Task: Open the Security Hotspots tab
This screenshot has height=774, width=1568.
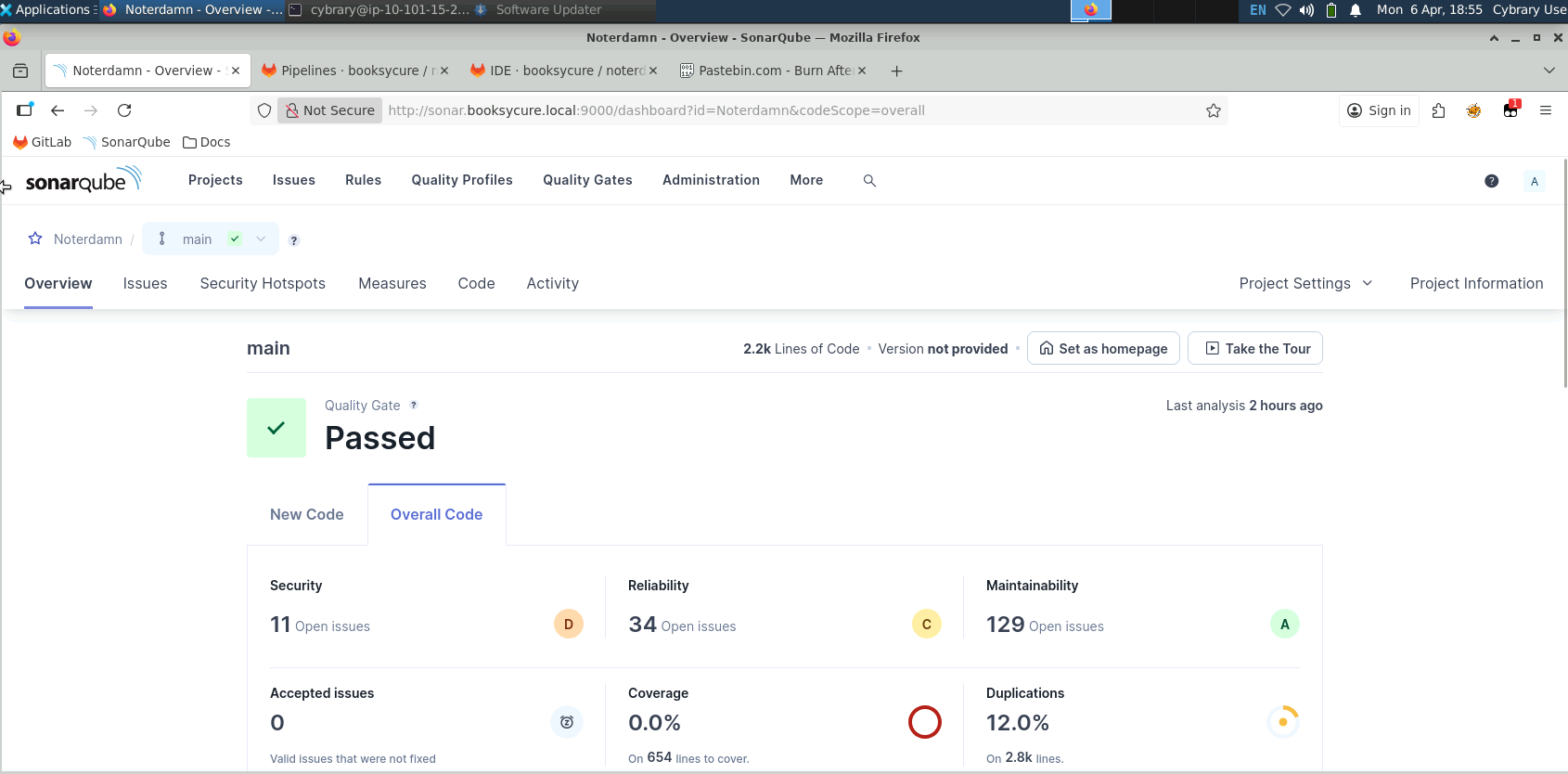Action: pyautogui.click(x=263, y=284)
